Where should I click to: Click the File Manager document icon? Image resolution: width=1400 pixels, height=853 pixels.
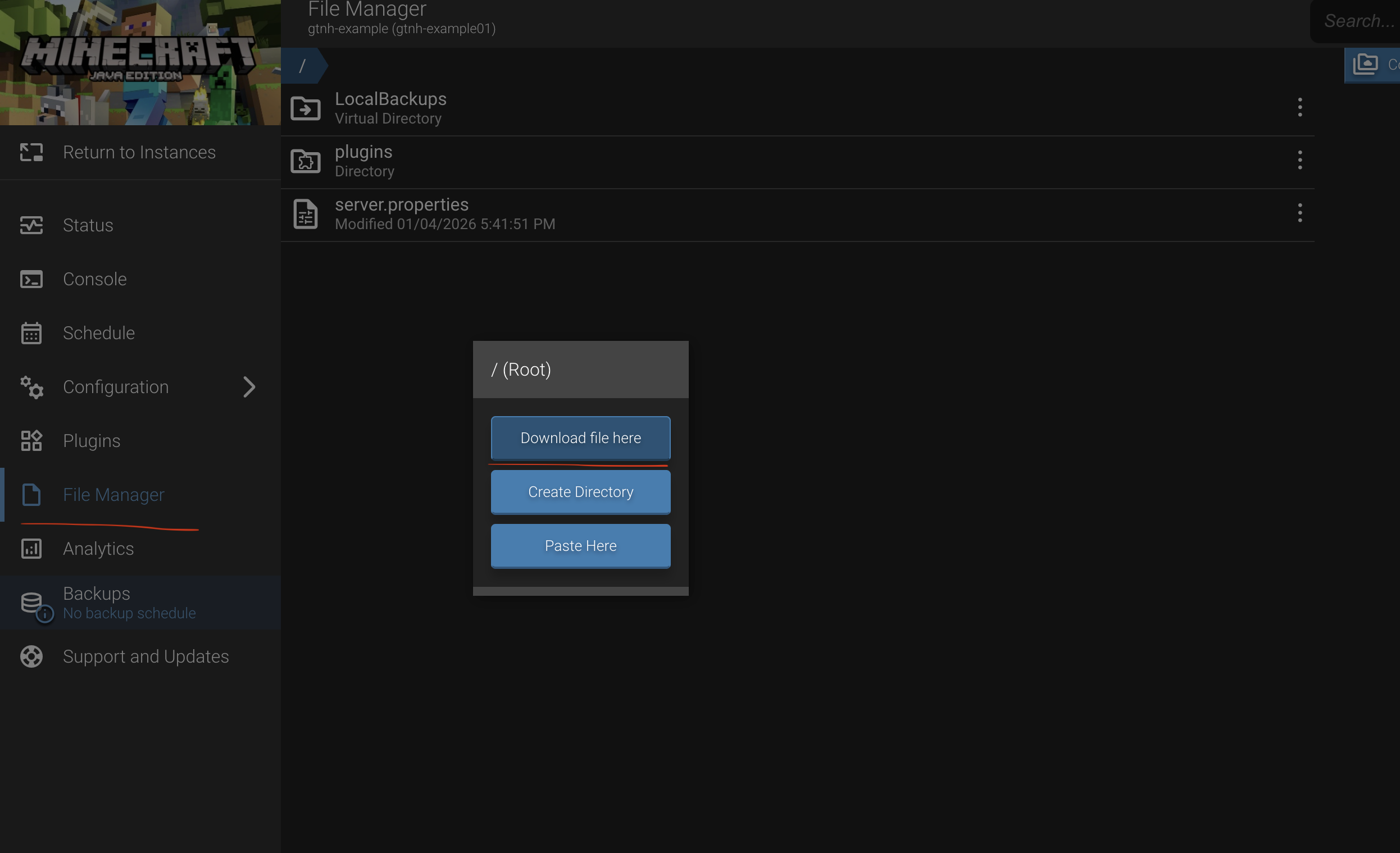(x=31, y=495)
